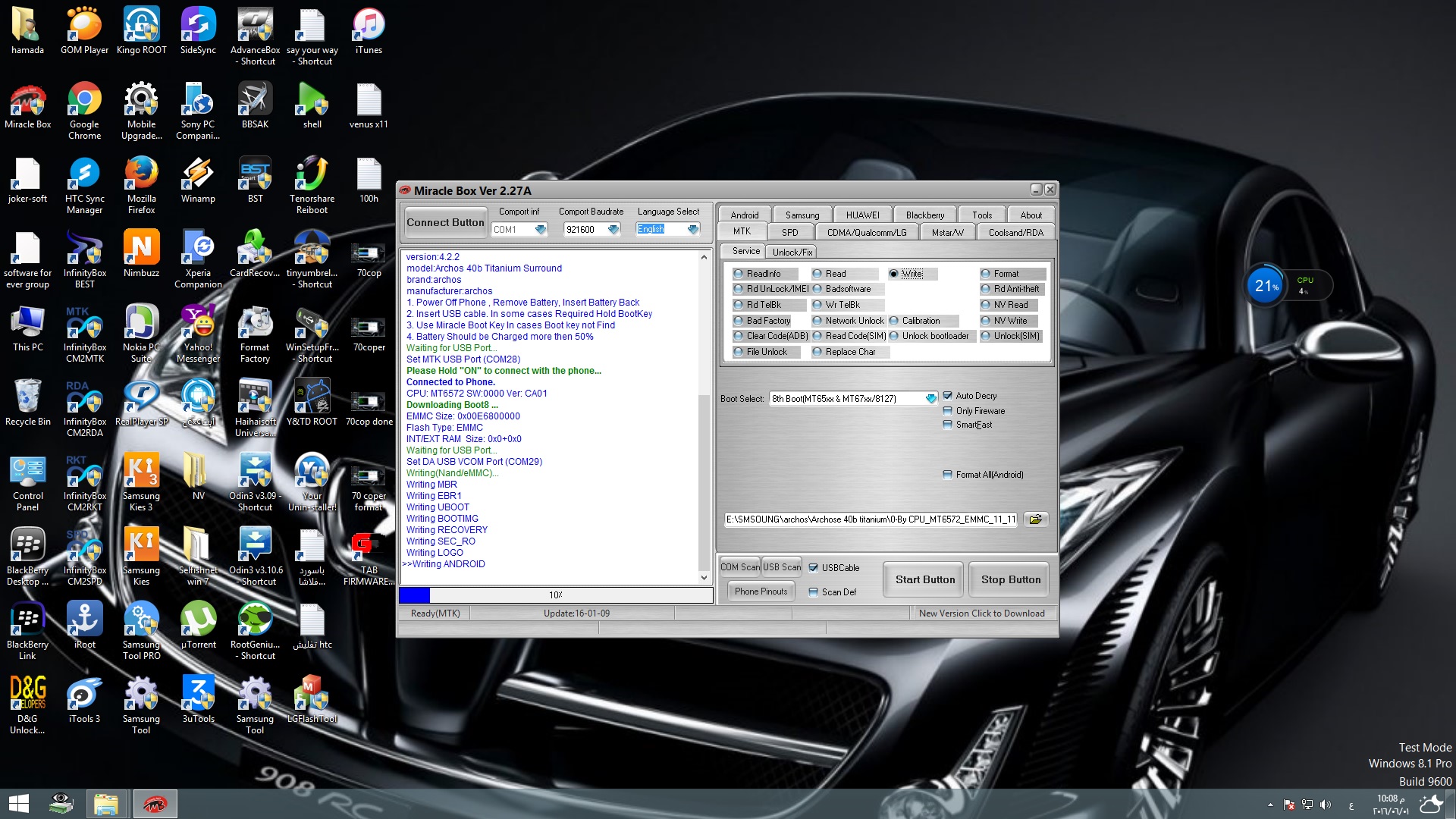Open InfinityBox CM2MTK icon
Image resolution: width=1456 pixels, height=819 pixels.
(84, 334)
